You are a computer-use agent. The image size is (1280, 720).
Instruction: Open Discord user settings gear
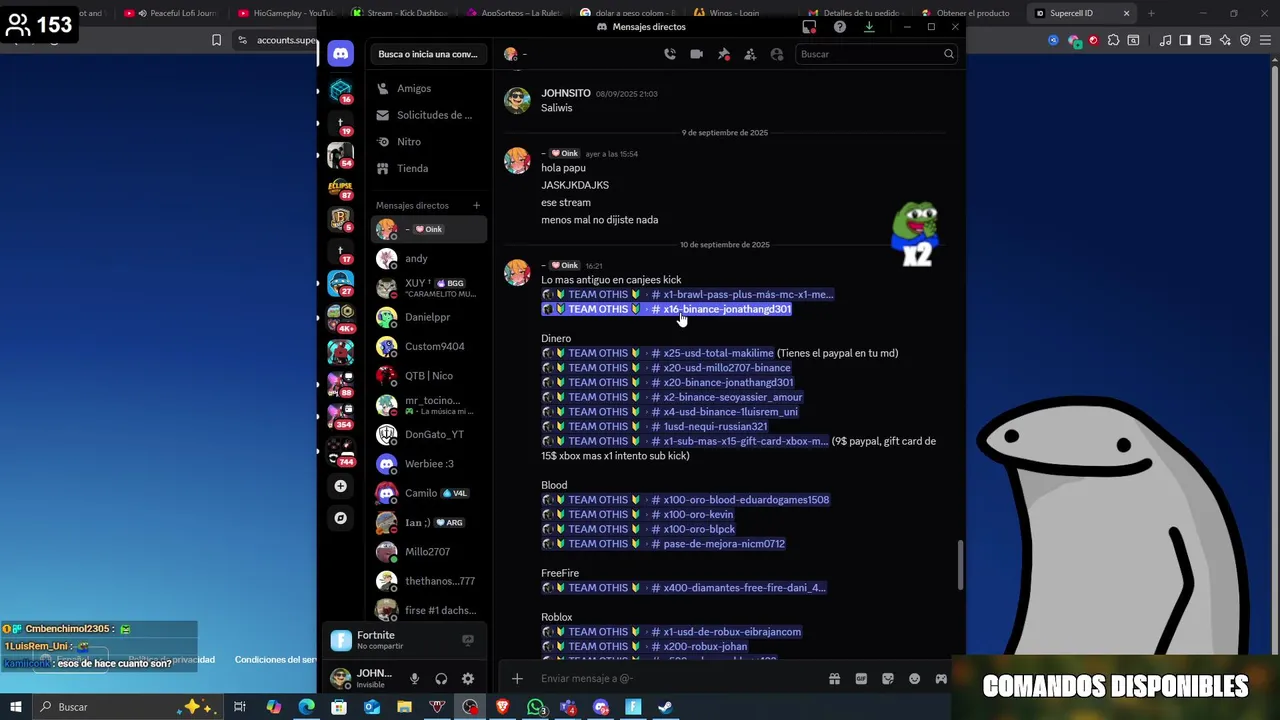(468, 679)
